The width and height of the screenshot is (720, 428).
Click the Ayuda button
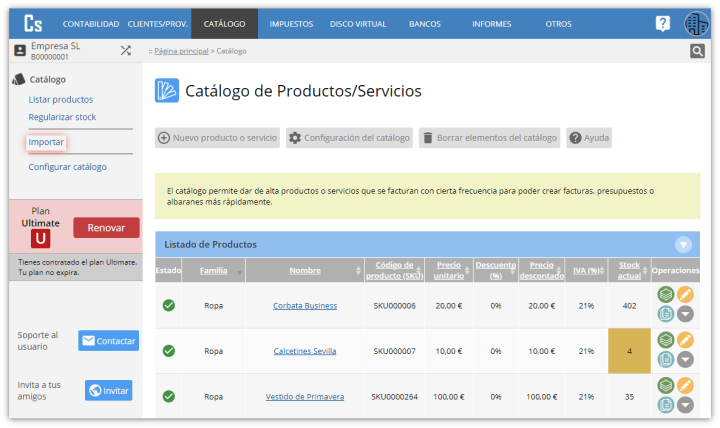coord(589,138)
